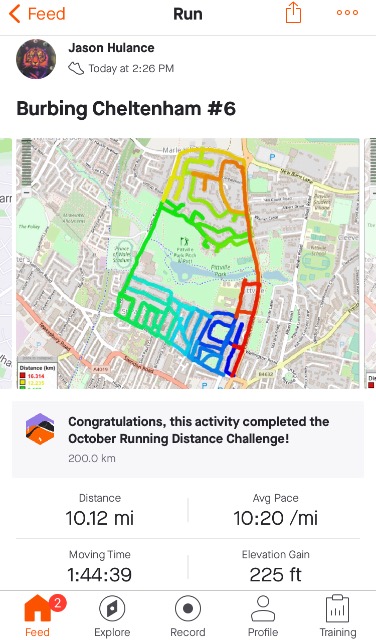
Task: Go to the Profile tab
Action: coord(263,616)
